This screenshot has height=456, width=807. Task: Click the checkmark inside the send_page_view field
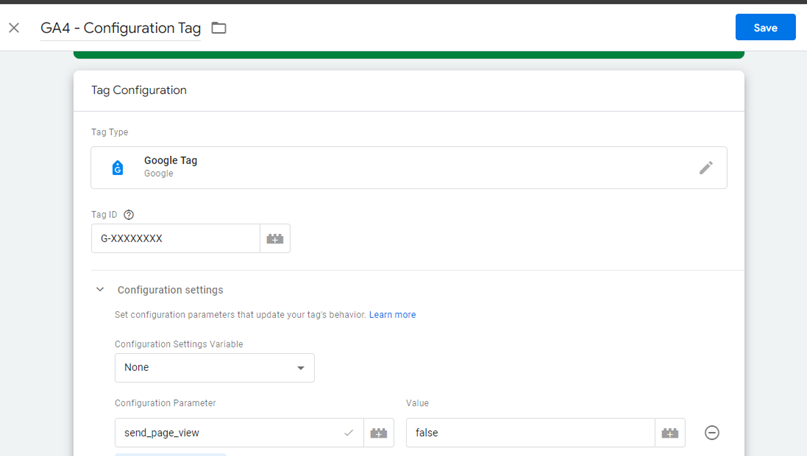[348, 433]
